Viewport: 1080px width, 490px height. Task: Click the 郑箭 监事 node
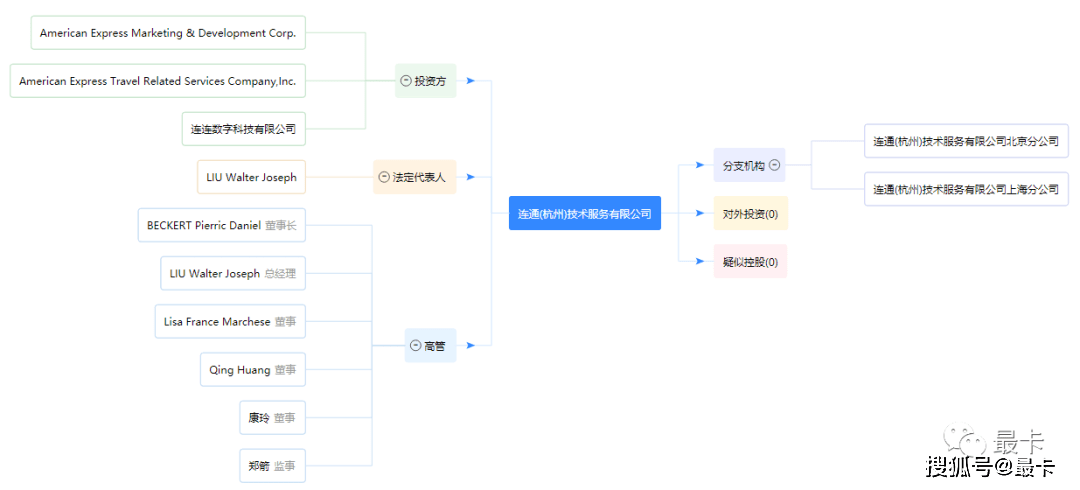pyautogui.click(x=273, y=466)
